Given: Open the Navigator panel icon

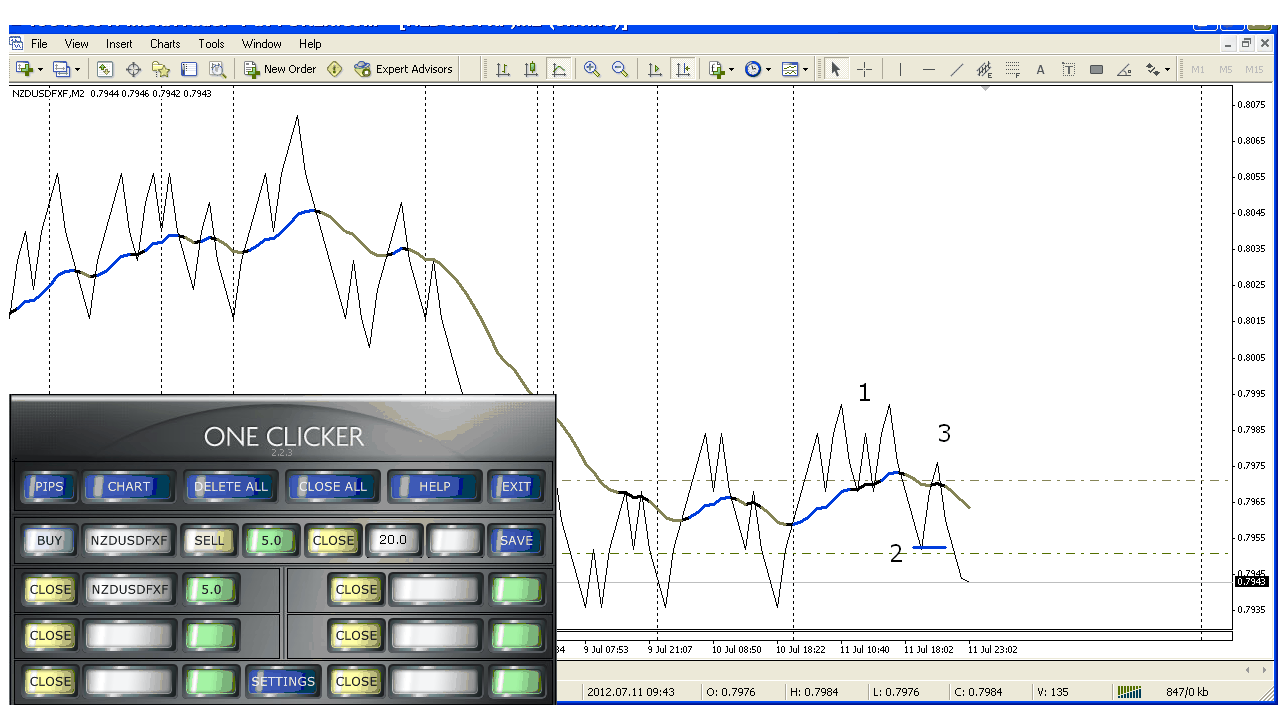Looking at the screenshot, I should pos(161,69).
